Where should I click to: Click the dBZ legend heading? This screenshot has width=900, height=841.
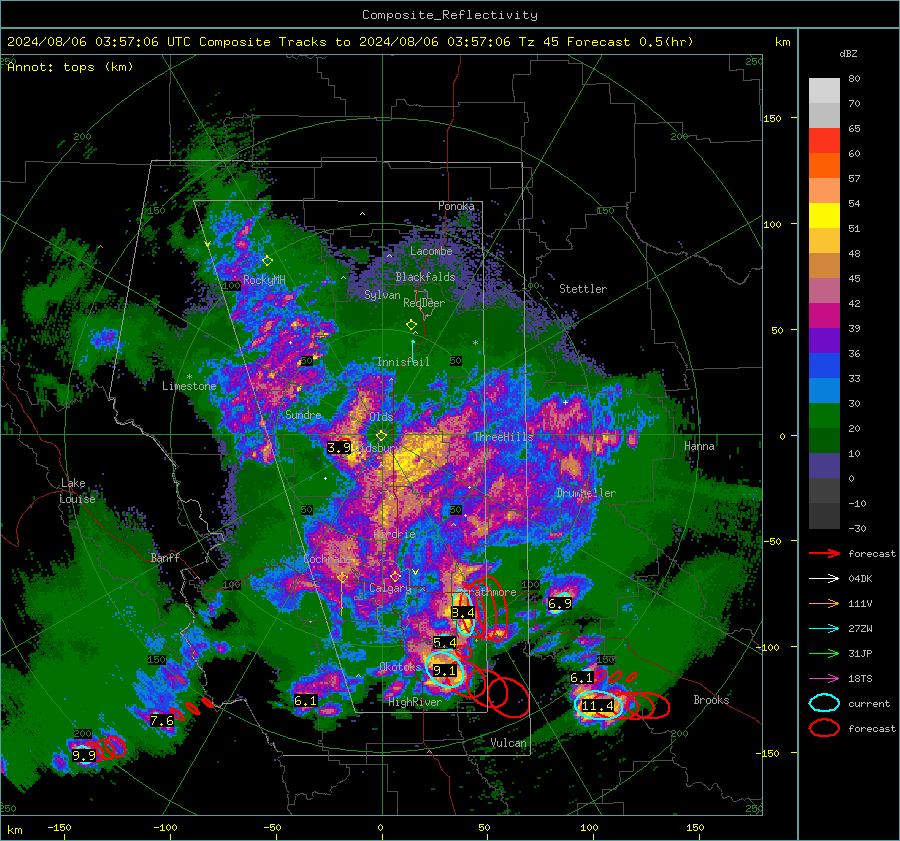[x=848, y=54]
